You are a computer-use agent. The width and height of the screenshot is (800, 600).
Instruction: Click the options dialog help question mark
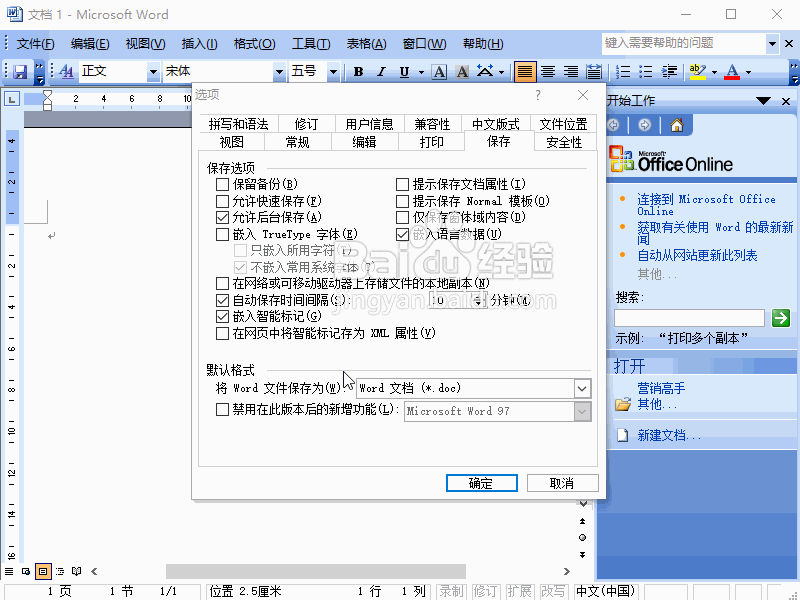pyautogui.click(x=538, y=95)
